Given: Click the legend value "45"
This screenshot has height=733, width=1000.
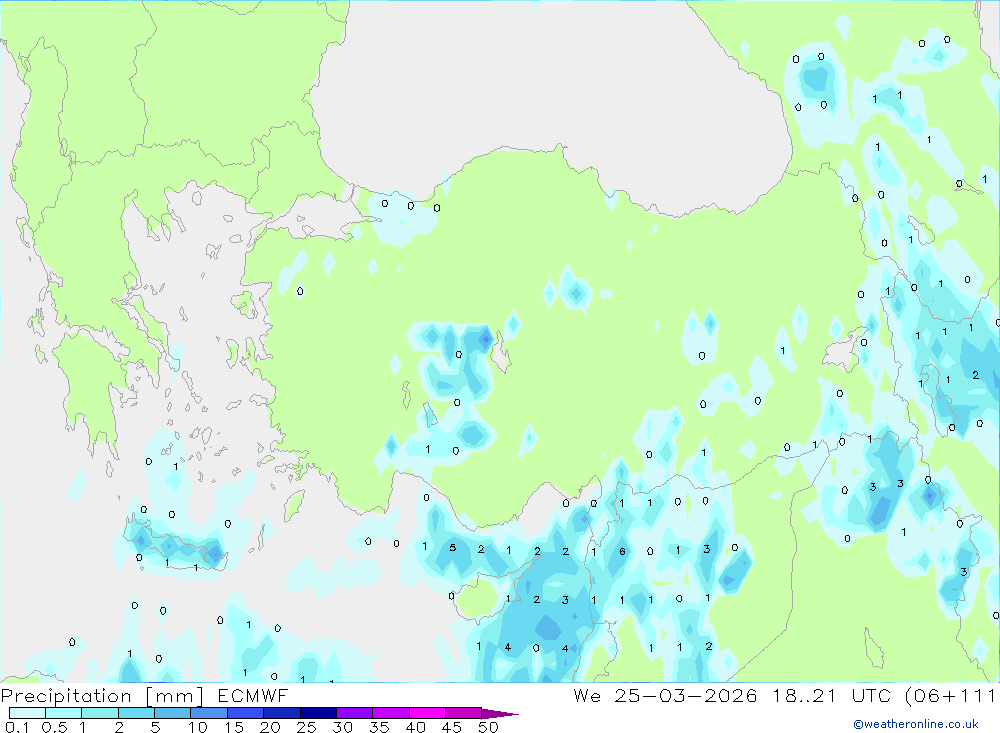Looking at the screenshot, I should pos(452,727).
